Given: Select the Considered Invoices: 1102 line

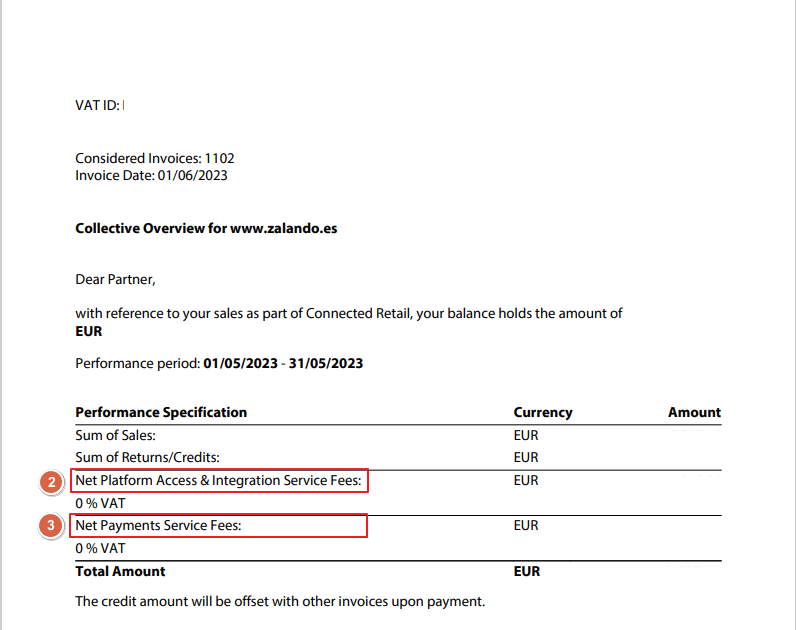Looking at the screenshot, I should point(155,158).
